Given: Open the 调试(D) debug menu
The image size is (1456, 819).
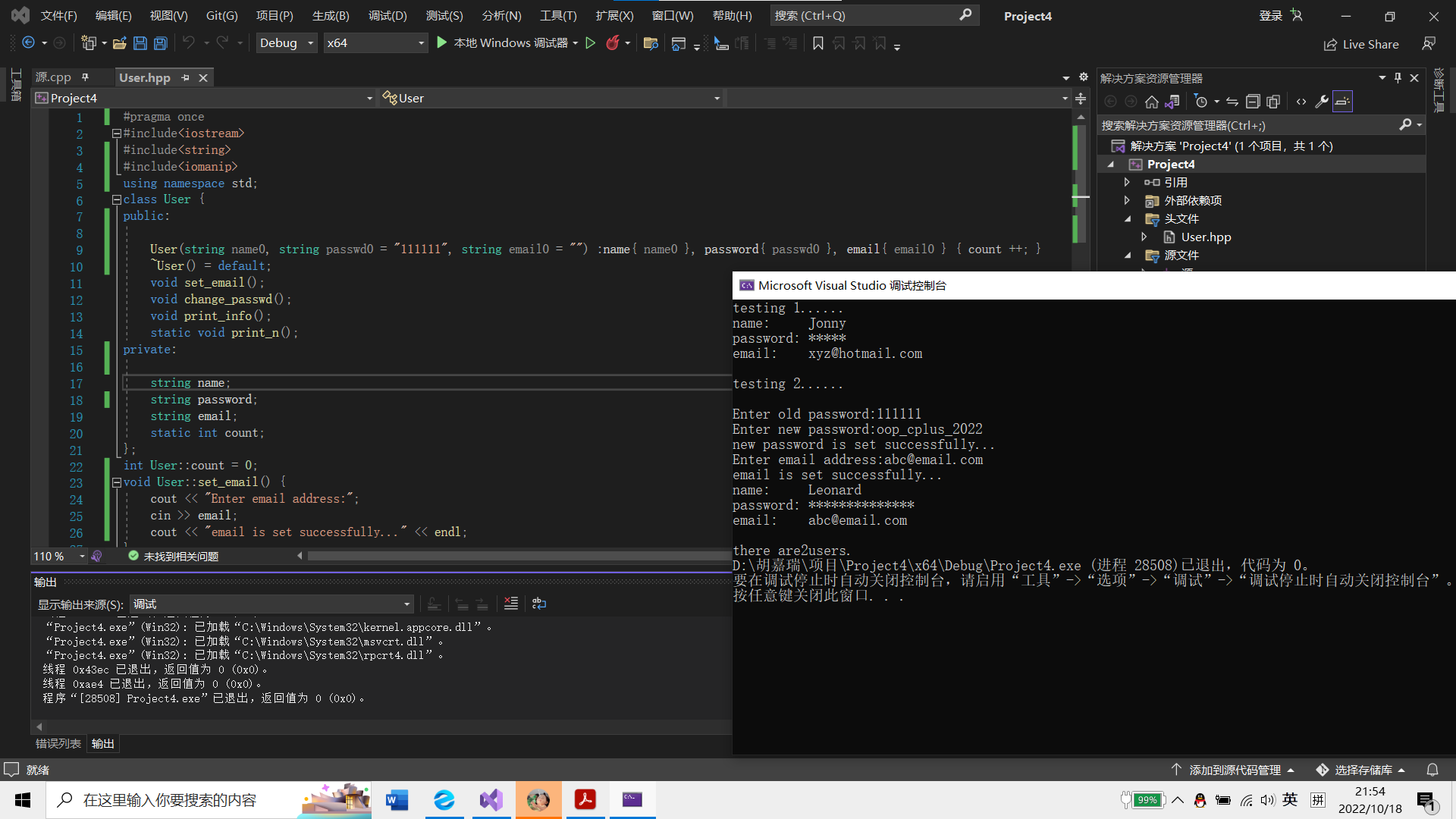Looking at the screenshot, I should coord(387,15).
